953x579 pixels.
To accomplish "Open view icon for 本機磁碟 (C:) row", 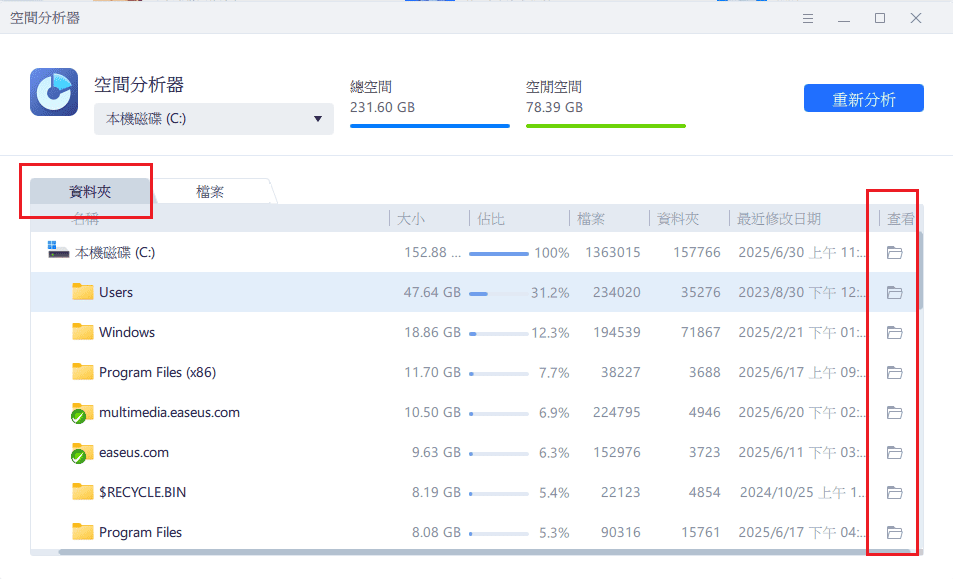I will 894,253.
